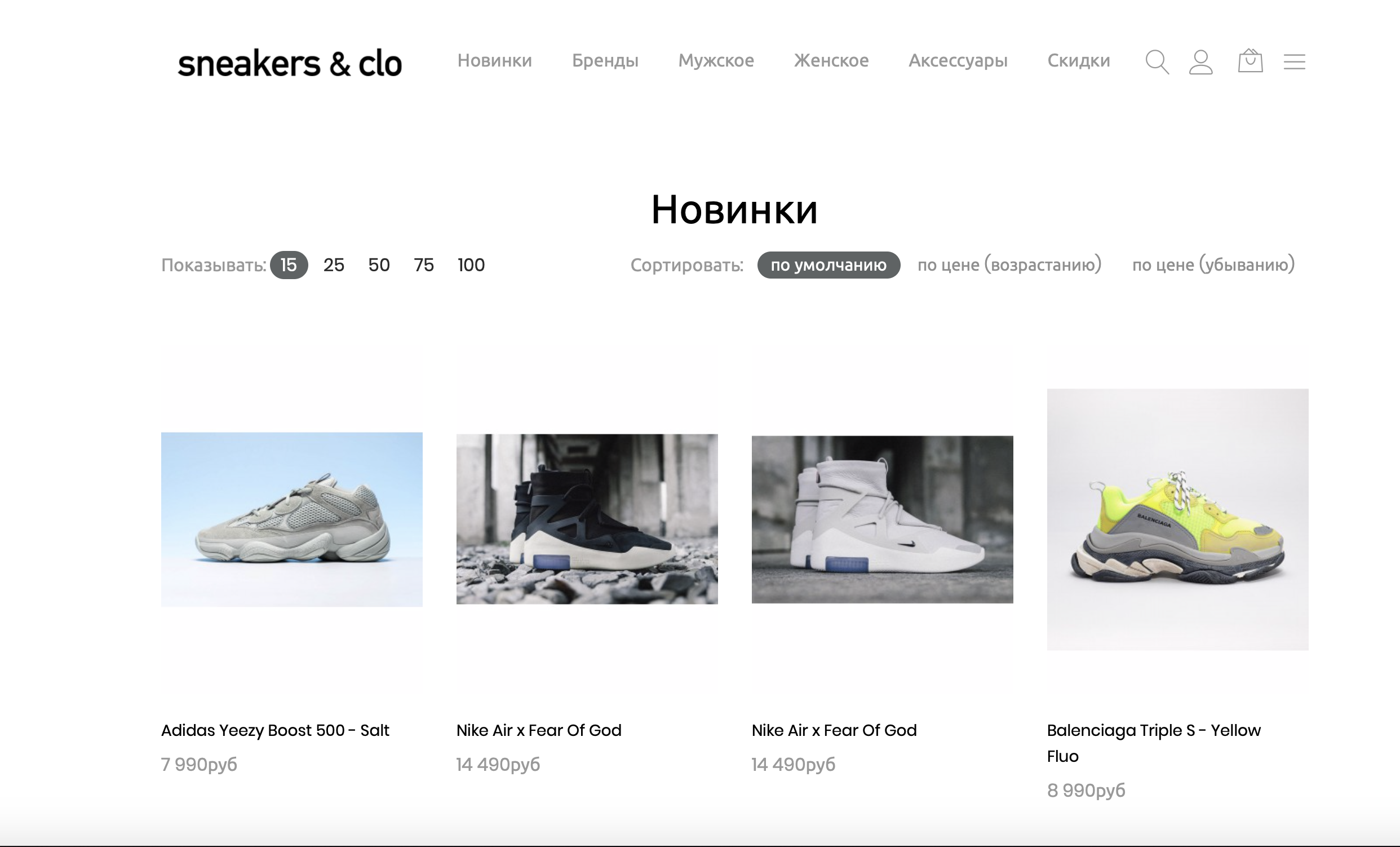Viewport: 1400px width, 847px height.
Task: Show 25 items per page
Action: point(334,265)
